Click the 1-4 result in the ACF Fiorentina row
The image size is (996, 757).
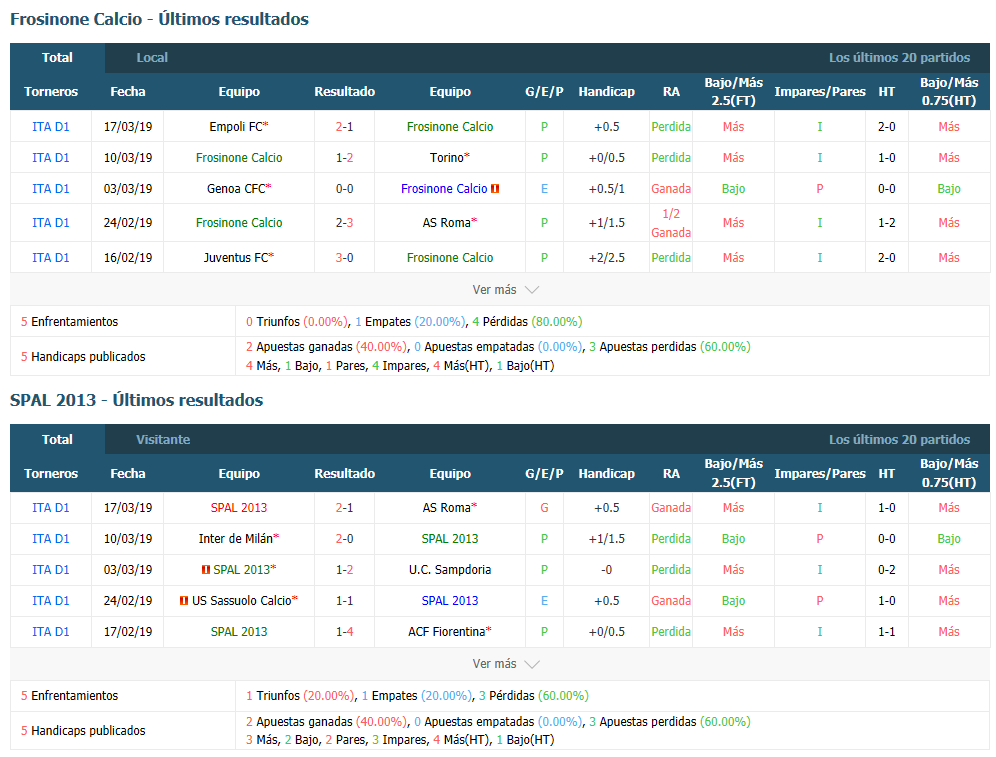coord(344,632)
